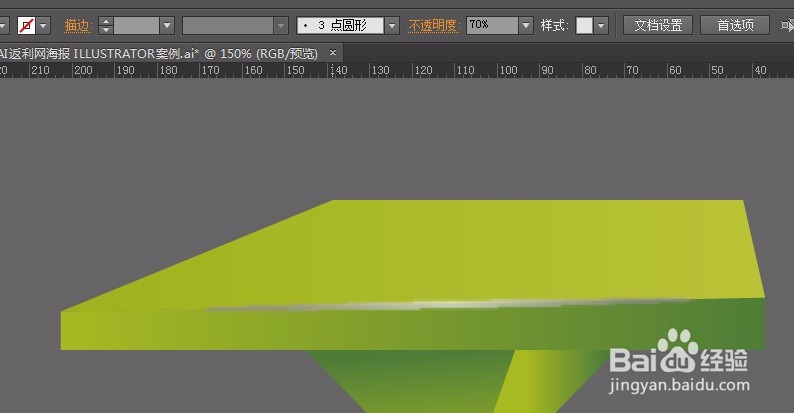The image size is (794, 413).
Task: Close the ILLUSTRATOR案例.ai document tab
Action: point(333,52)
